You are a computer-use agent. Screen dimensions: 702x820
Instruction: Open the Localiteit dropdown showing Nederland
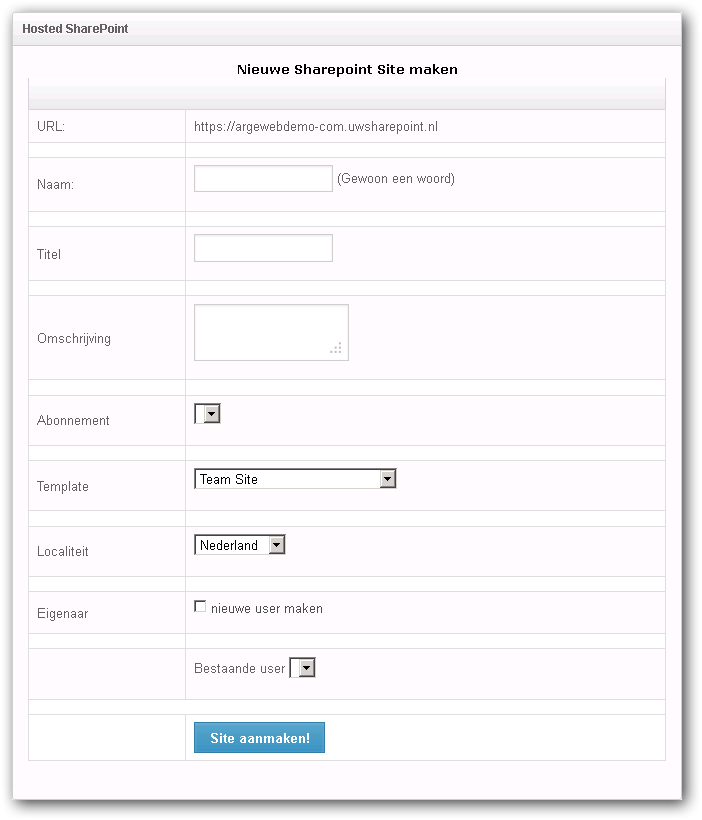(240, 545)
